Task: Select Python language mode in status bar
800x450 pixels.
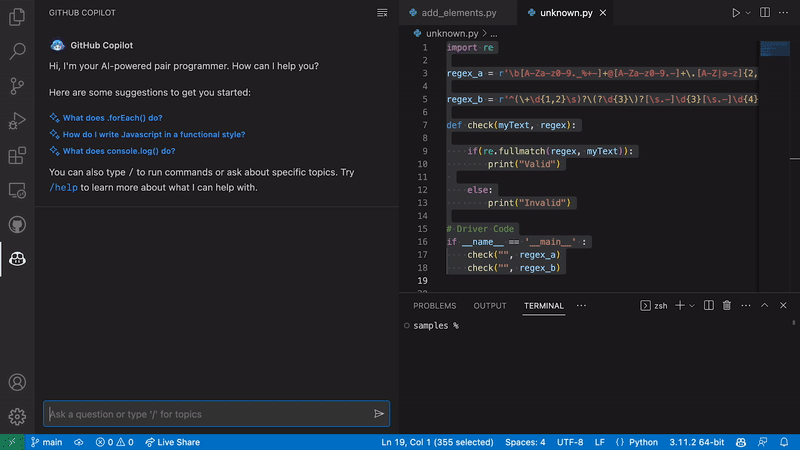Action: pos(636,442)
